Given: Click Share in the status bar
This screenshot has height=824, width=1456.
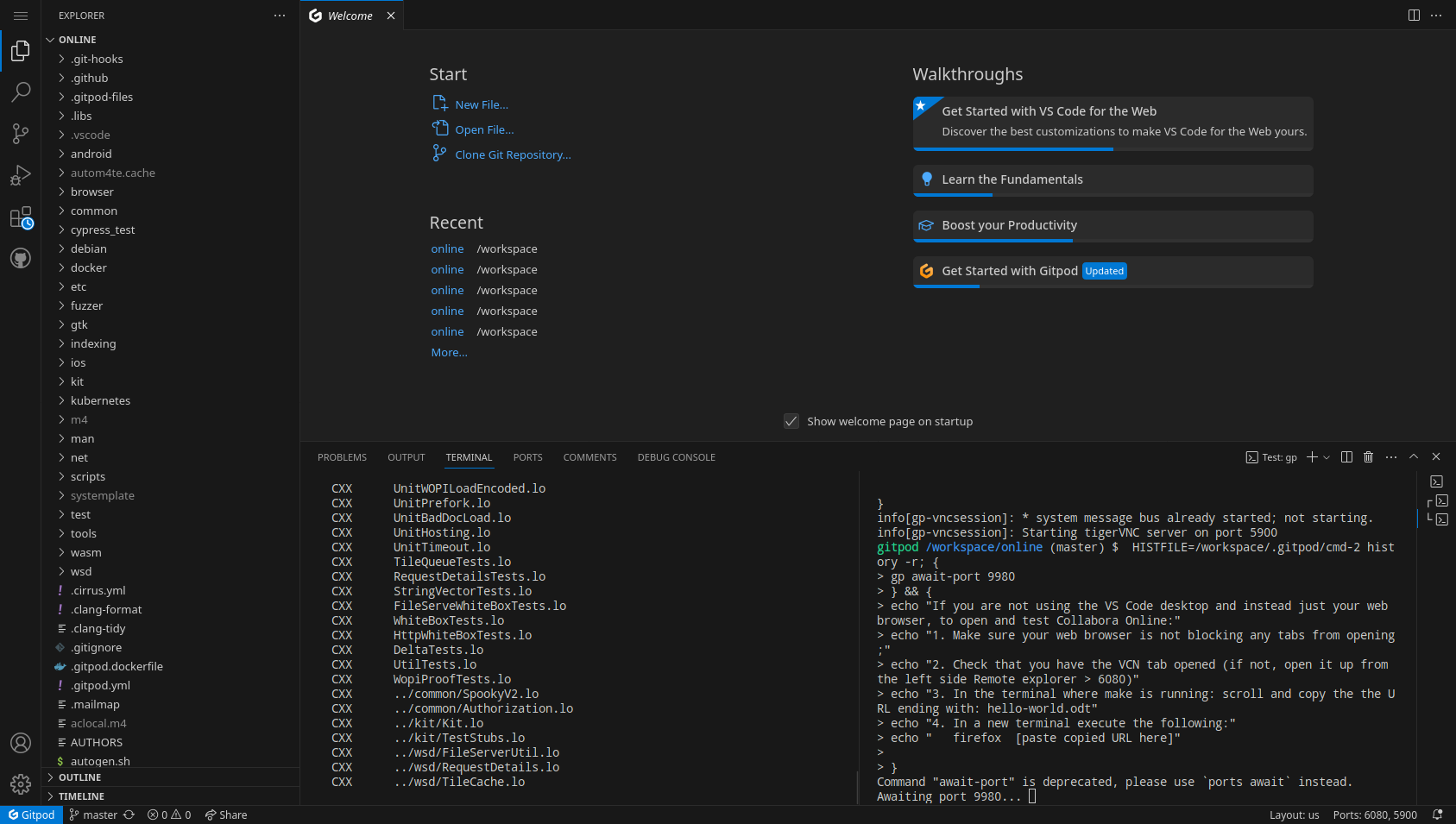Looking at the screenshot, I should coord(226,815).
